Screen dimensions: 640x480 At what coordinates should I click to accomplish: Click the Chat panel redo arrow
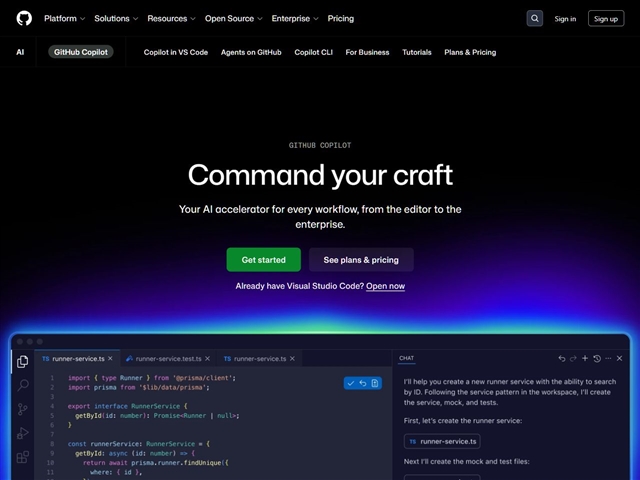tap(573, 358)
